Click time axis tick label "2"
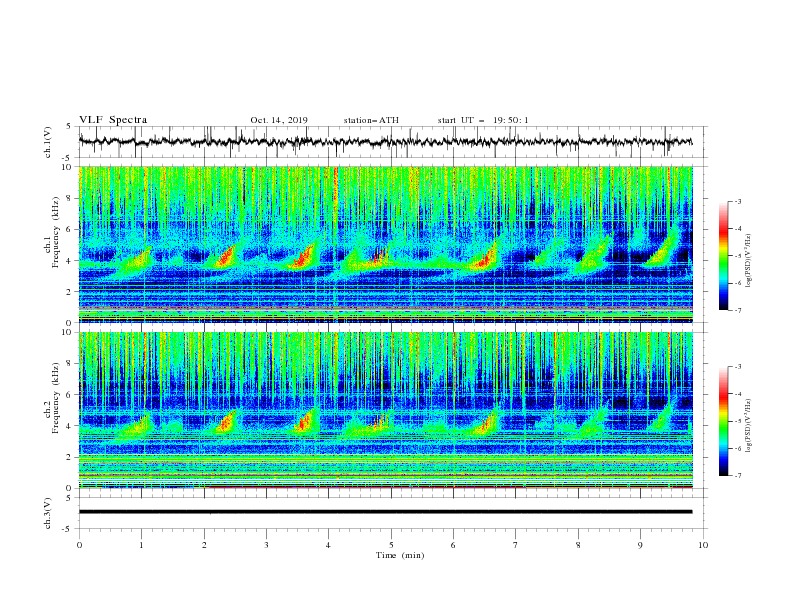This screenshot has height=612, width=792. [x=204, y=545]
